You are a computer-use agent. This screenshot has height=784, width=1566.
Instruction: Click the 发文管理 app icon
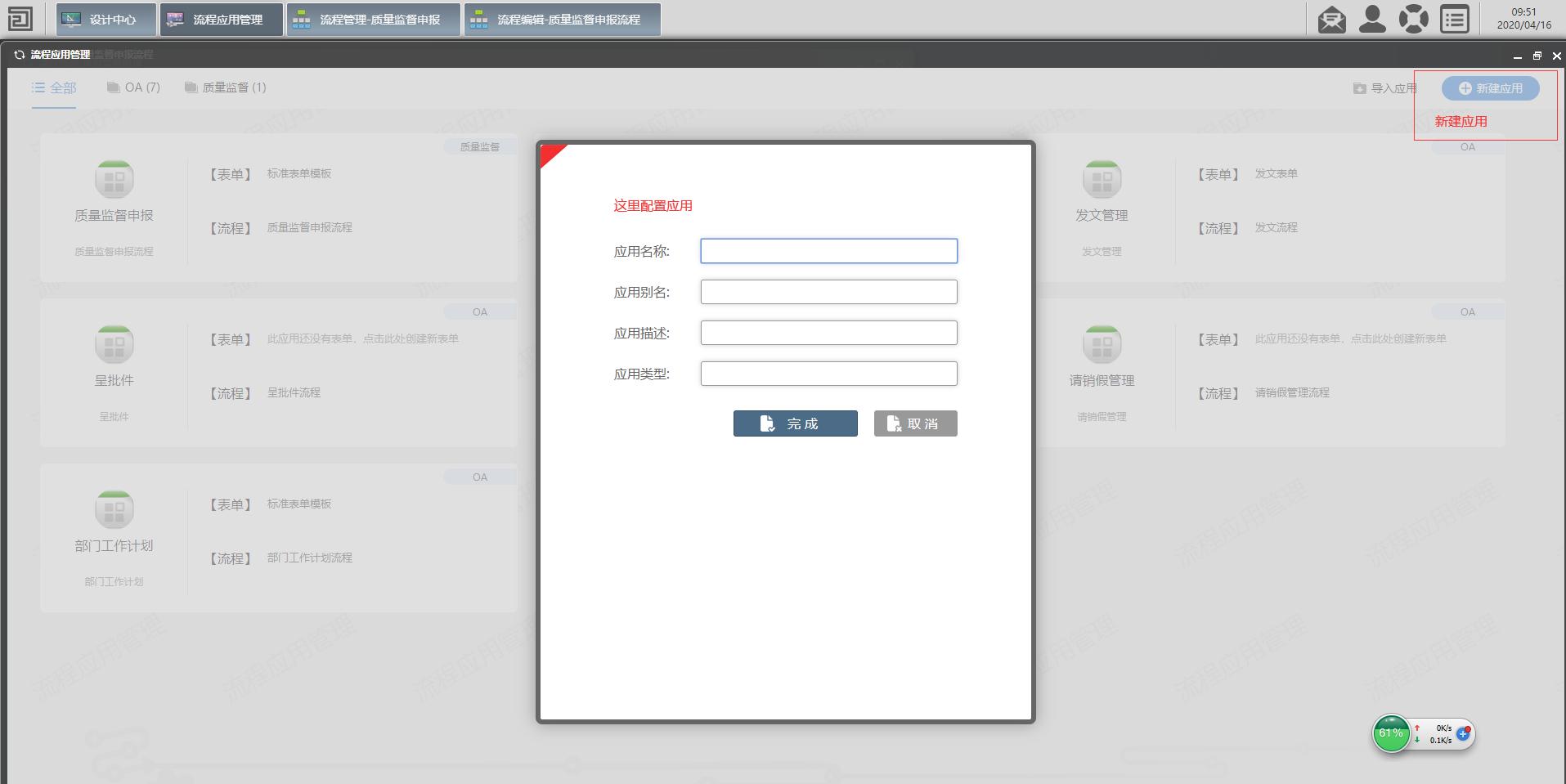1102,179
